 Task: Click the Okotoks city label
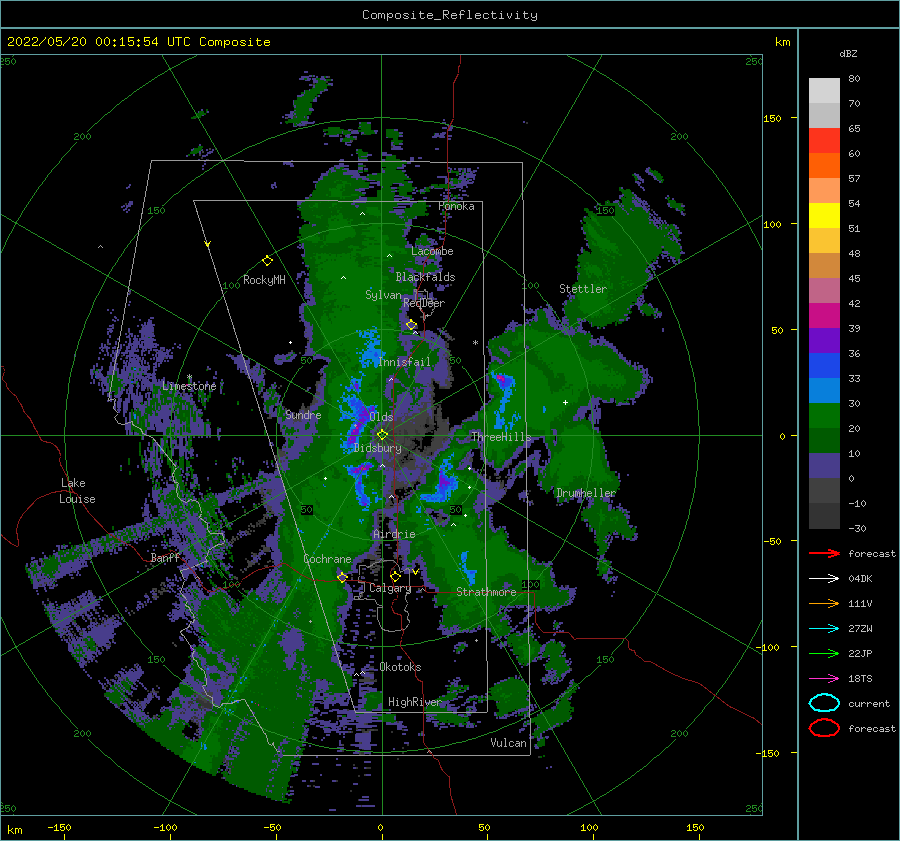(x=400, y=667)
